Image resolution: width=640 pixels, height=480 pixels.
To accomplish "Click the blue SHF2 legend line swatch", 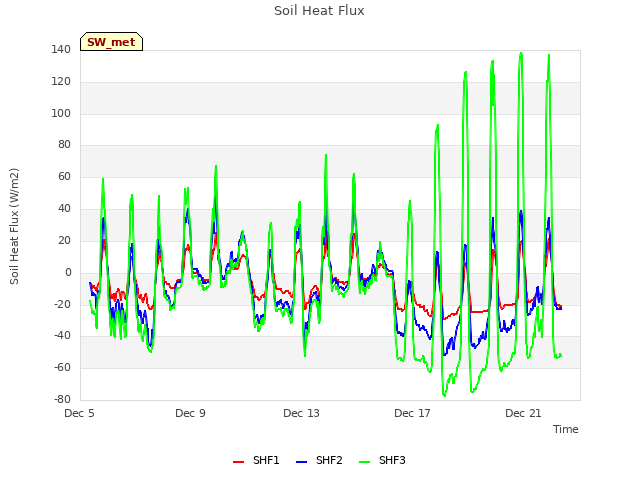I will (x=301, y=462).
